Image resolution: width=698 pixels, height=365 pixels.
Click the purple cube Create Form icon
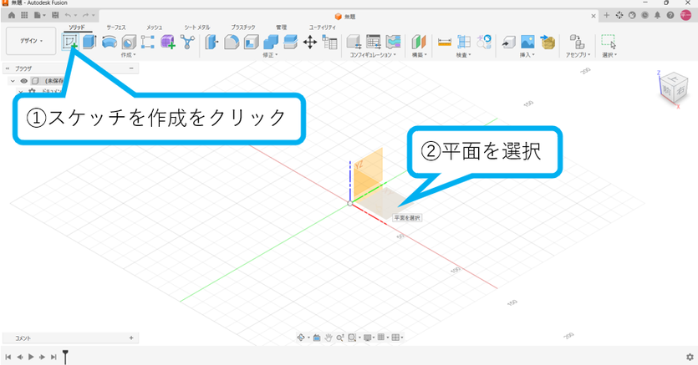click(x=168, y=42)
